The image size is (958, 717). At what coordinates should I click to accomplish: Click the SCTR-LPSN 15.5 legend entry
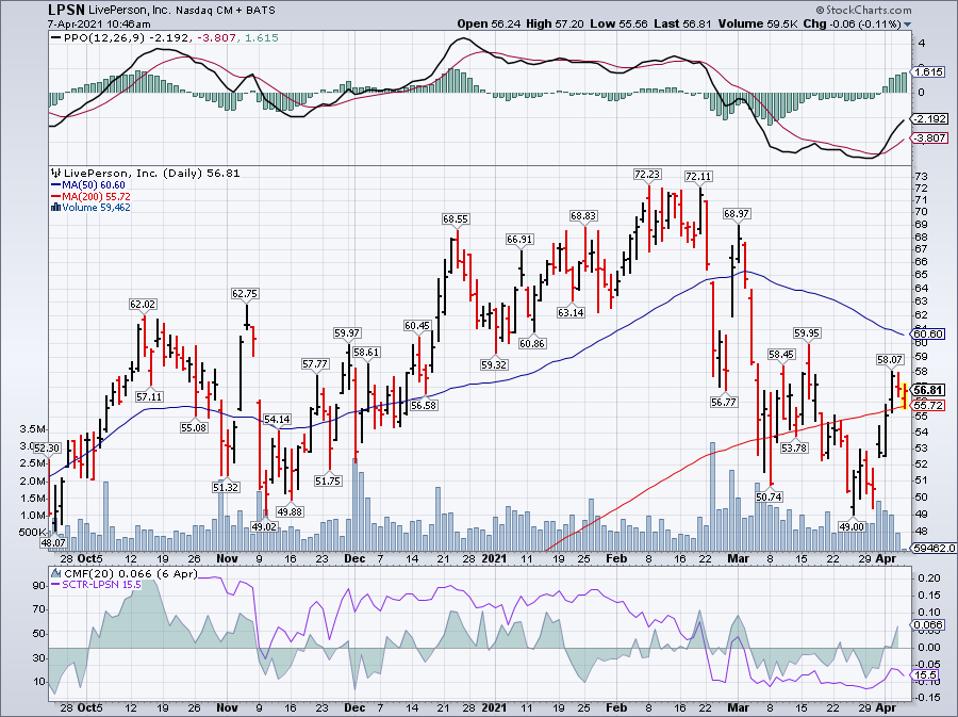[x=102, y=584]
